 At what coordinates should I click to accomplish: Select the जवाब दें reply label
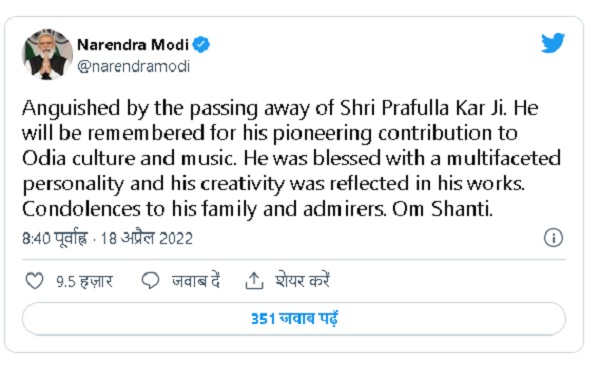tap(196, 281)
